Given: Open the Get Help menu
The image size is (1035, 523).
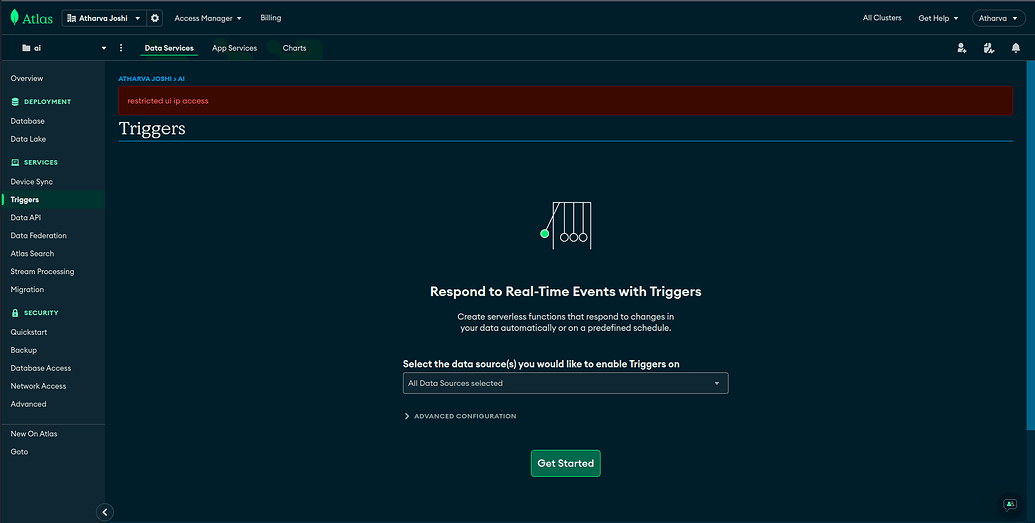Looking at the screenshot, I should (937, 18).
